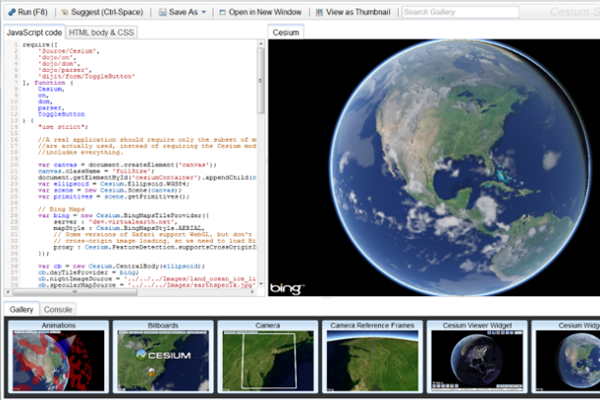Select the Cesium preview tab

(286, 33)
